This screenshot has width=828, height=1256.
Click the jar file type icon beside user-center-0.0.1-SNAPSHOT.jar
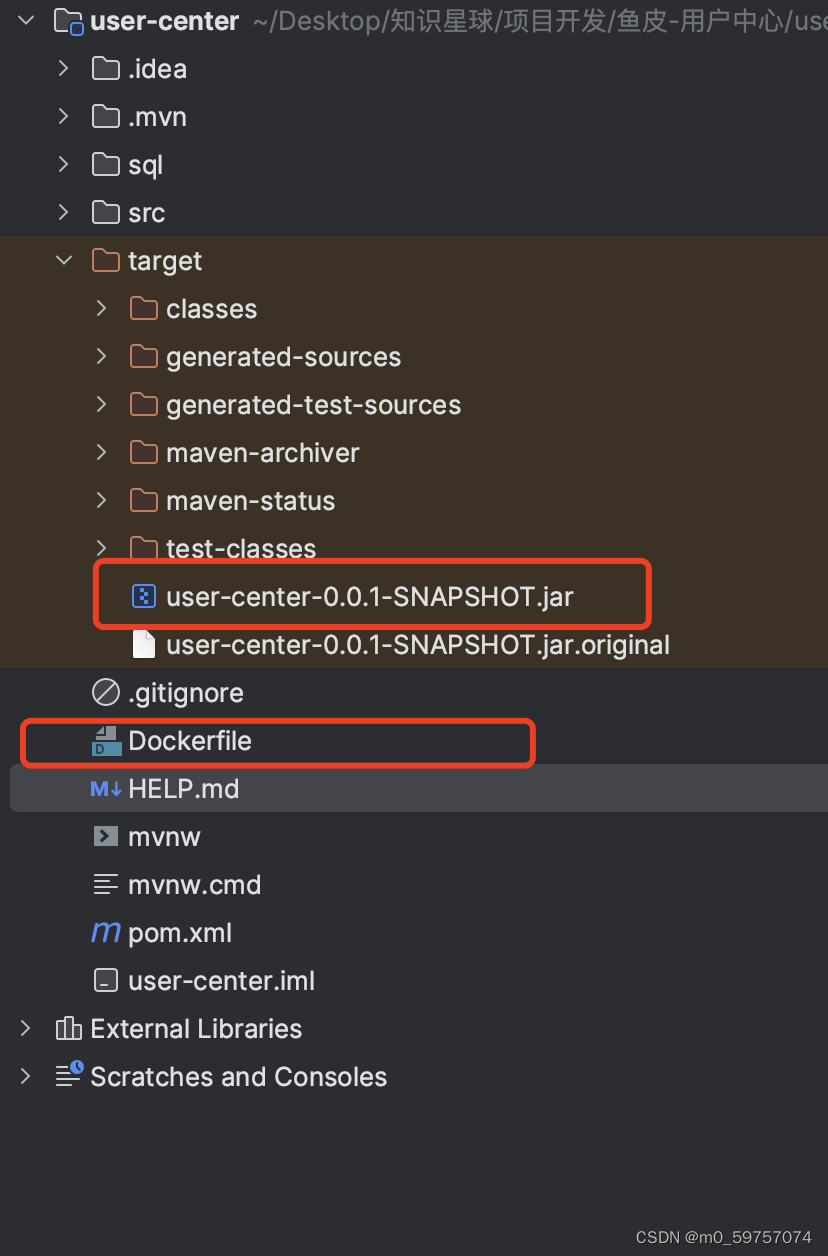[145, 595]
